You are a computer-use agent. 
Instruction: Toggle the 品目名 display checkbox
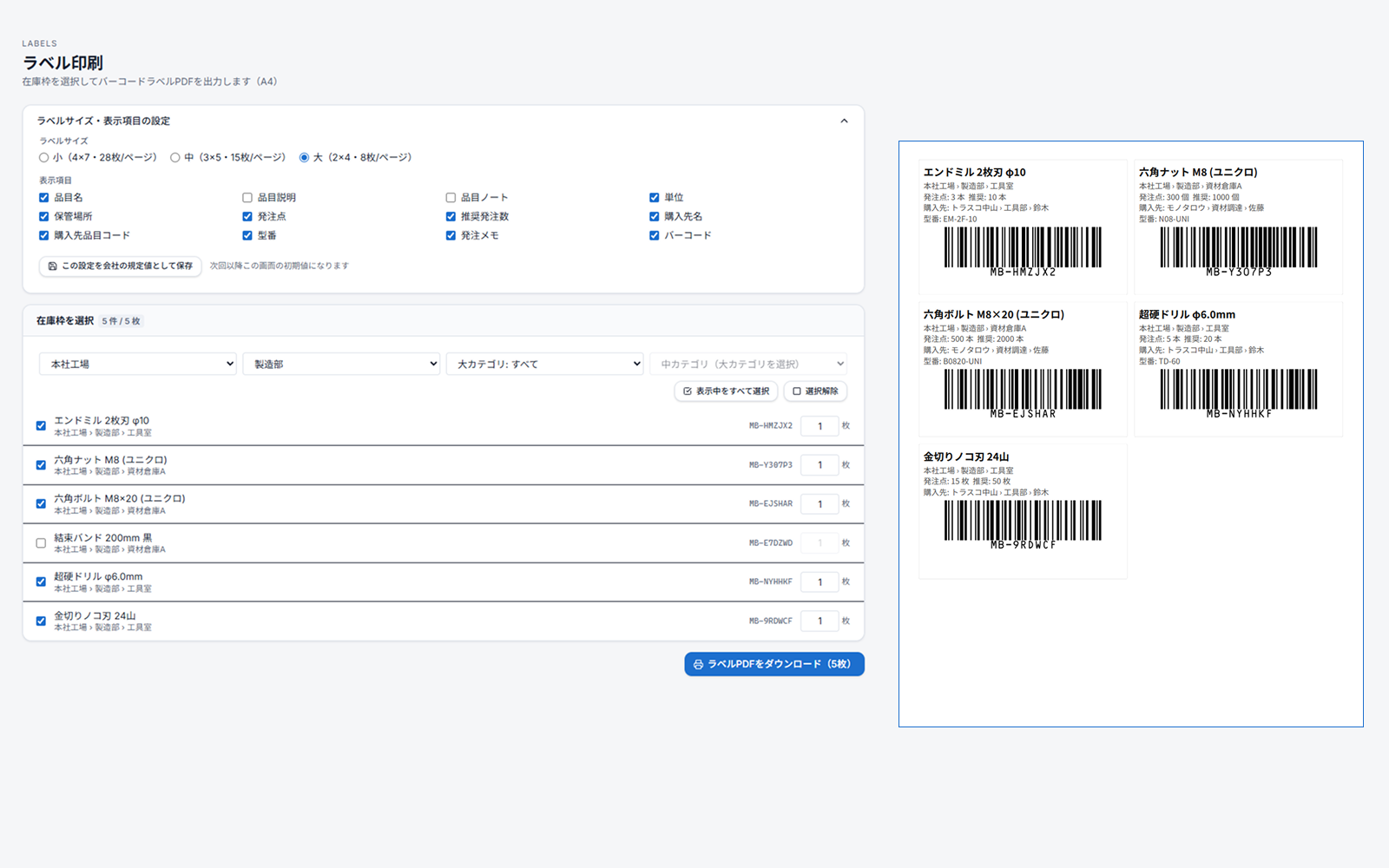[44, 198]
